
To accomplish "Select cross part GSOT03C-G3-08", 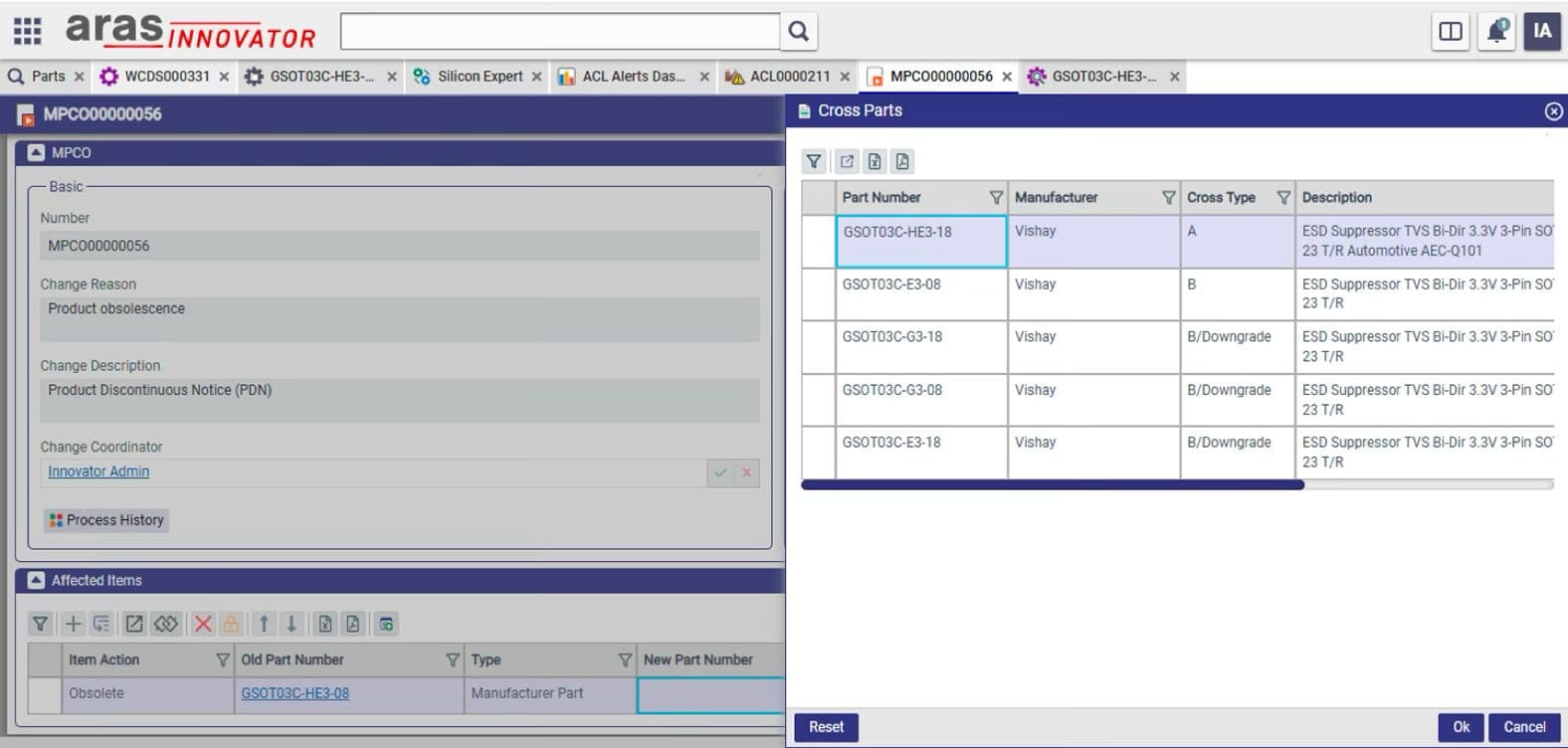I will (x=921, y=400).
